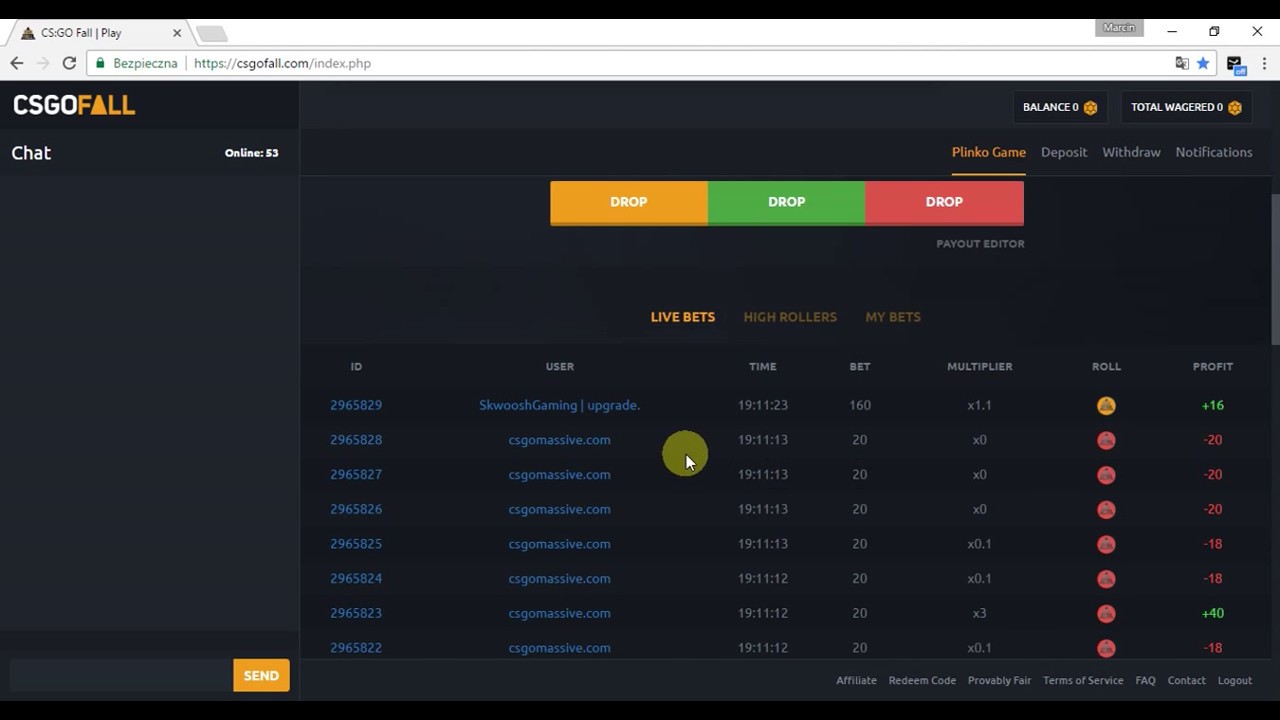Click the red DROP button
Image resolution: width=1280 pixels, height=720 pixels.
944,202
